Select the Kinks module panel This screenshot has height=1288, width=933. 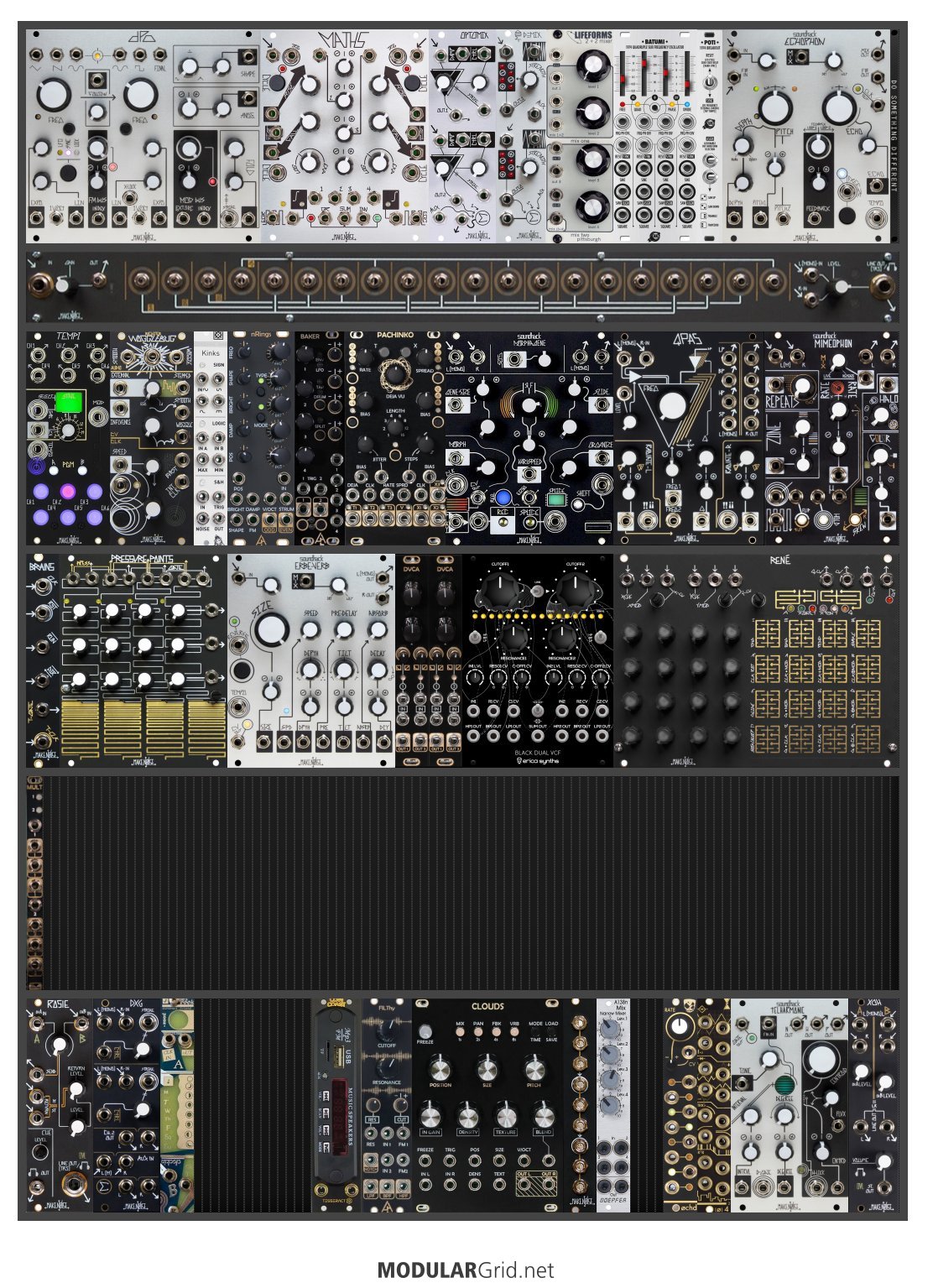[211, 438]
